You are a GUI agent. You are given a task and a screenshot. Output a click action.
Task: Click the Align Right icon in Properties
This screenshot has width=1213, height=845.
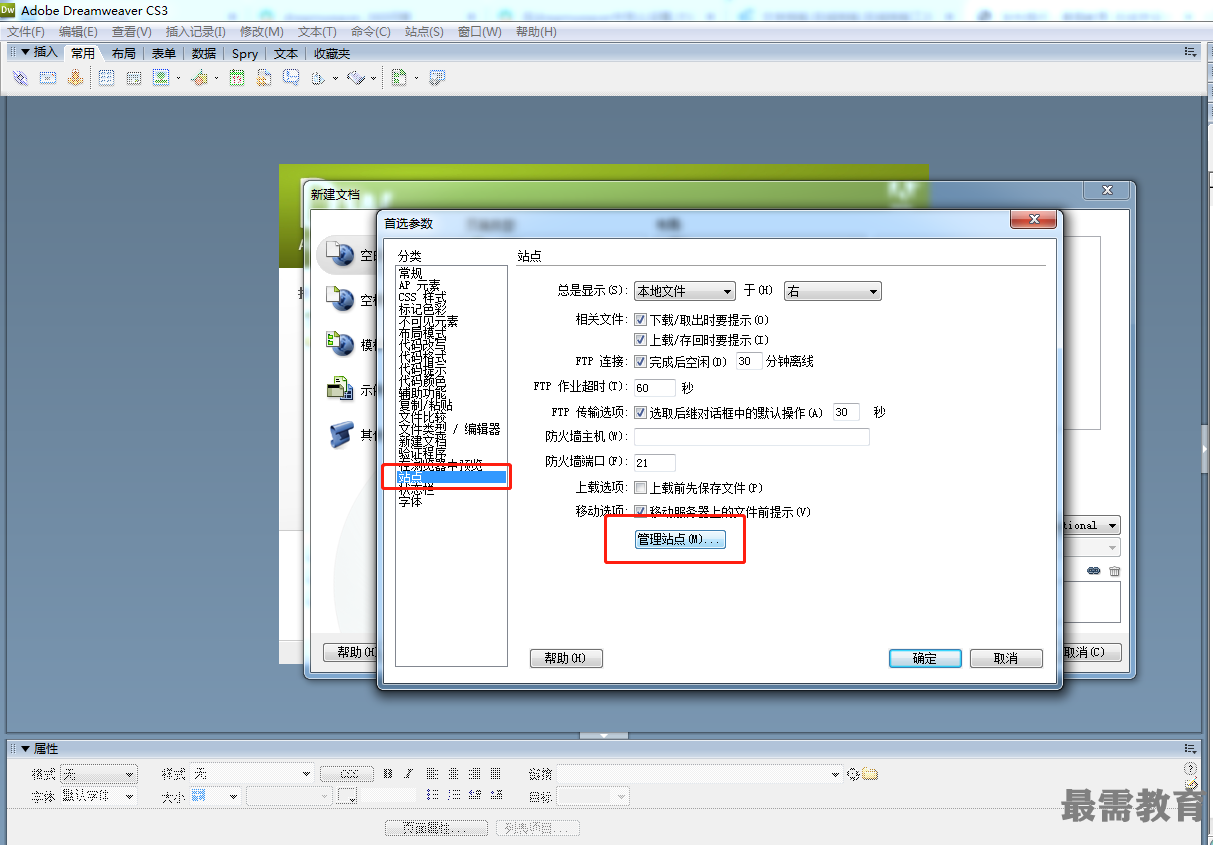pyautogui.click(x=474, y=773)
